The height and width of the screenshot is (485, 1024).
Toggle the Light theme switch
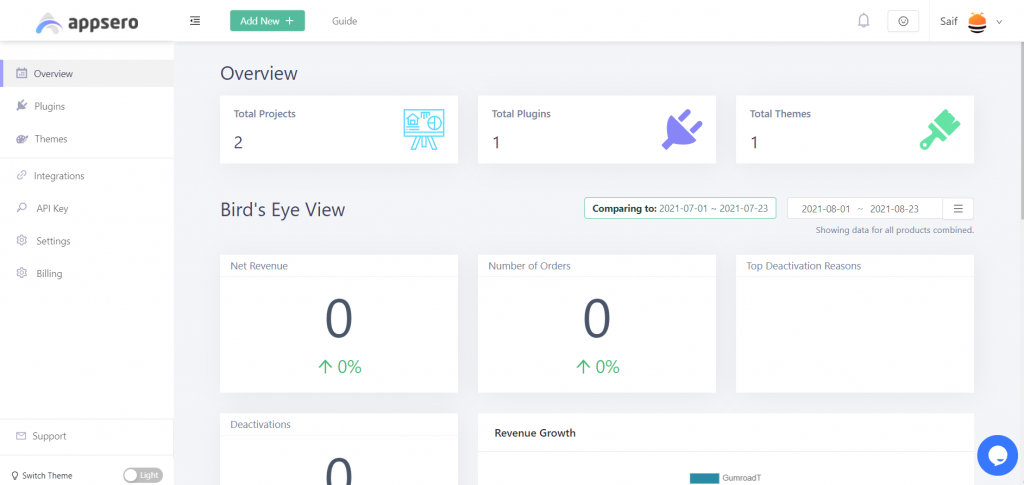click(143, 475)
